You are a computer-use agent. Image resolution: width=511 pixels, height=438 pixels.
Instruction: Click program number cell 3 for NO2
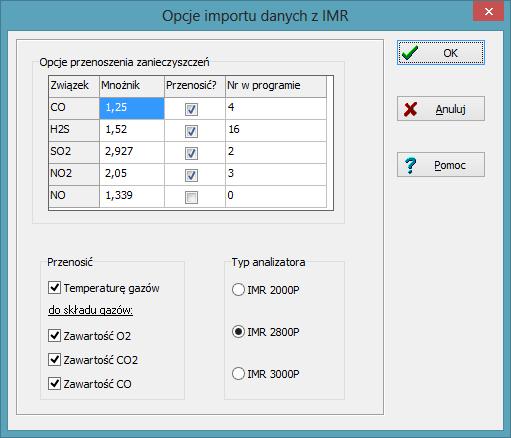click(276, 174)
